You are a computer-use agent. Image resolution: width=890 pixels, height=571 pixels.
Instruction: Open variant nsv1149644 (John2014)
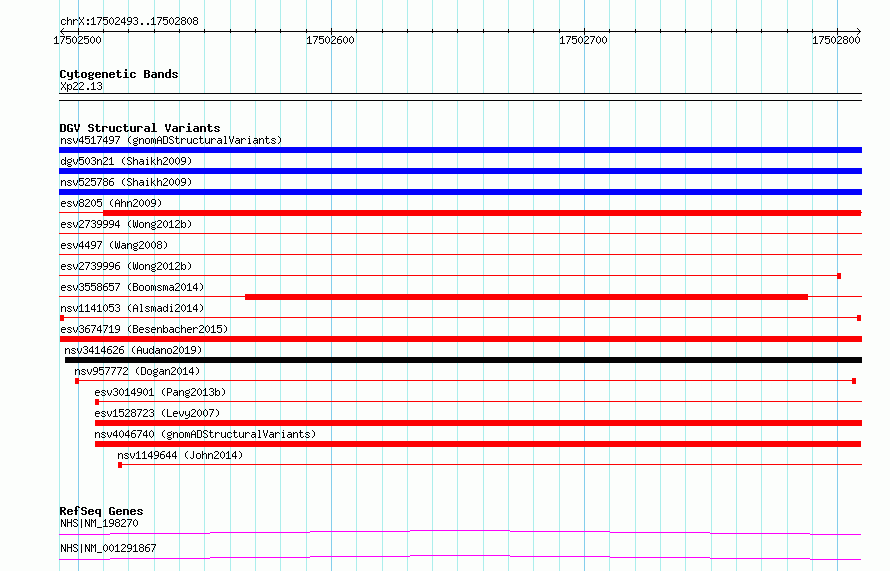pos(180,455)
